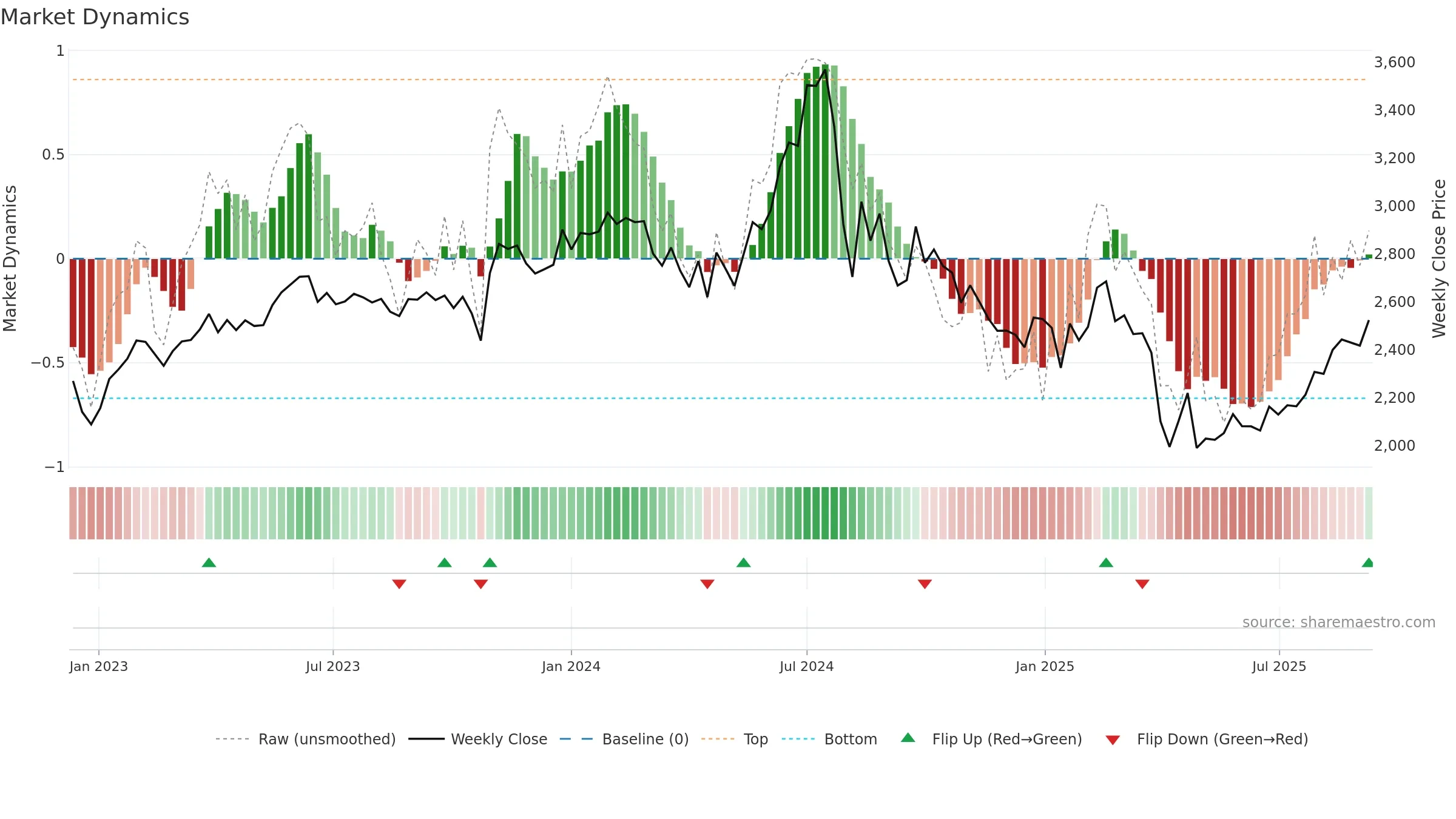Click the Jan 2024 x-axis label
1456x819 pixels.
pos(571,666)
